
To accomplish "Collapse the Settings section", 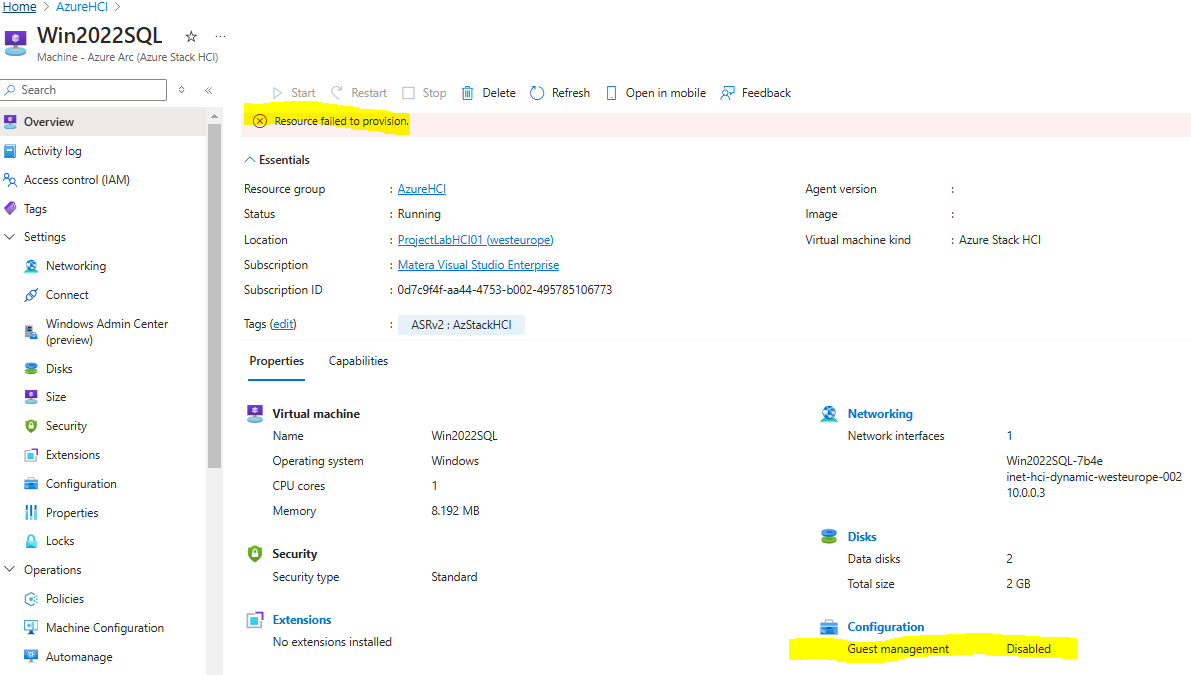I will [10, 237].
